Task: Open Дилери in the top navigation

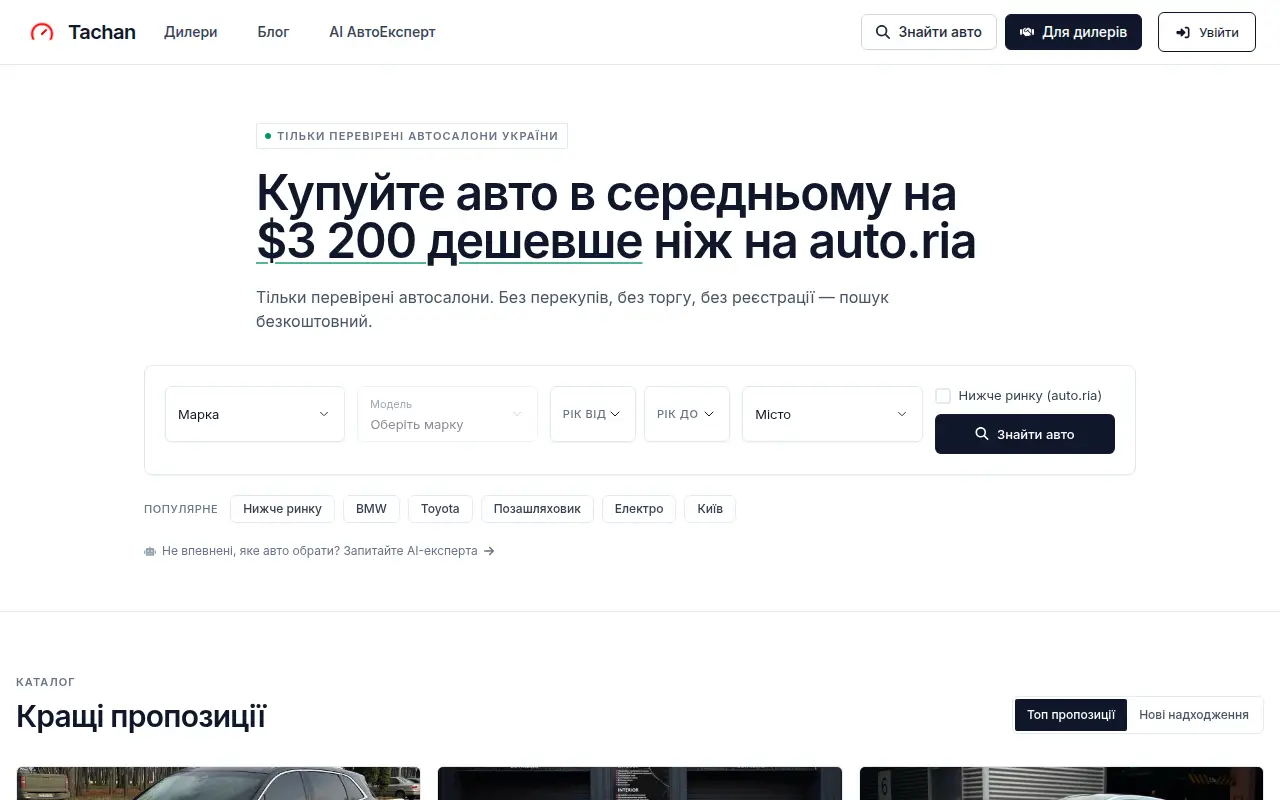Action: coord(191,32)
